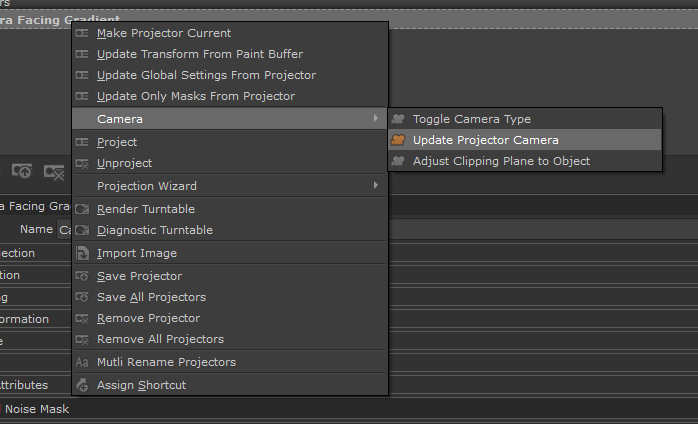Viewport: 698px width, 424px height.
Task: Click the Save Projector icon
Action: (x=83, y=276)
